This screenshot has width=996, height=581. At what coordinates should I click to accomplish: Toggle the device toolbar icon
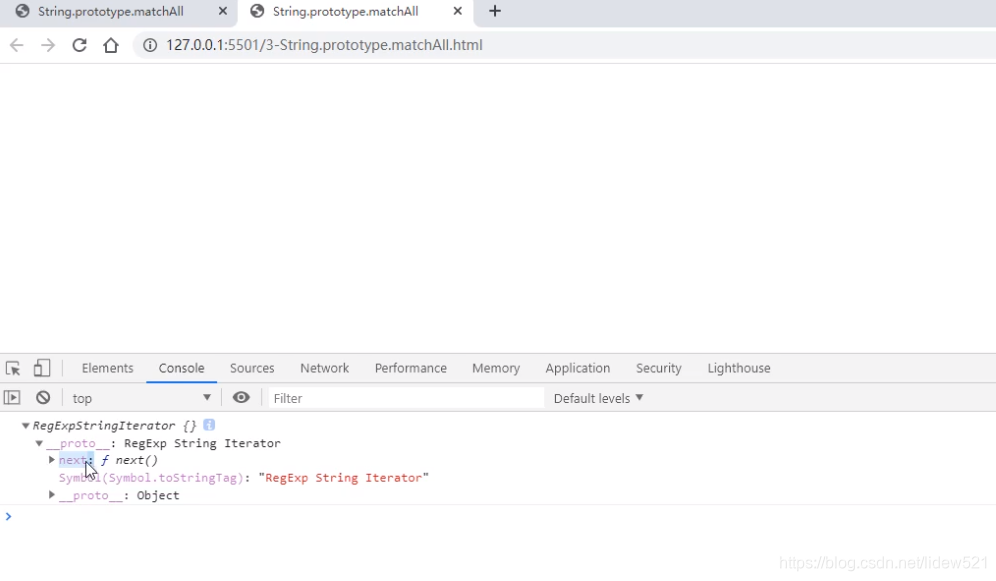pos(42,368)
